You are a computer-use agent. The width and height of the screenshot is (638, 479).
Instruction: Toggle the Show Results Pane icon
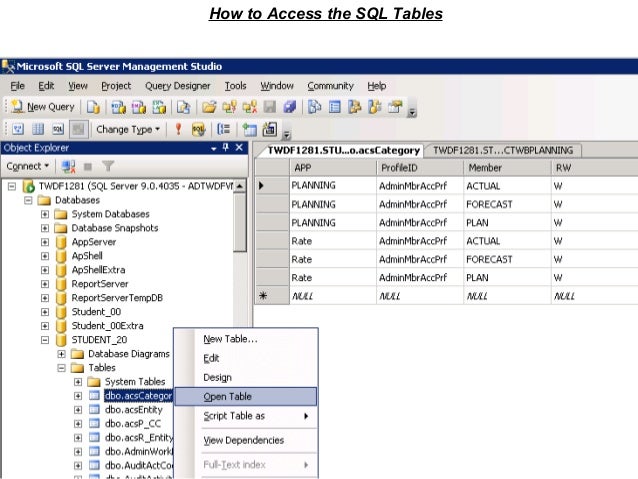click(78, 129)
